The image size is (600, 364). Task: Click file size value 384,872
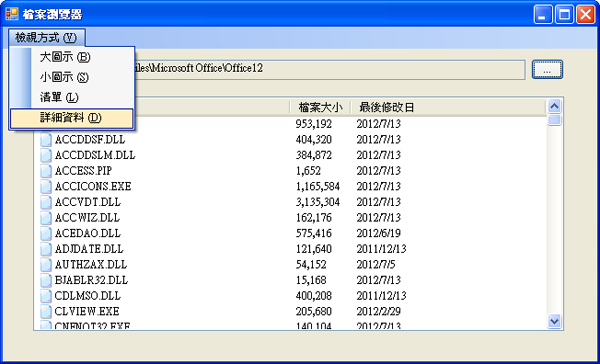point(314,155)
